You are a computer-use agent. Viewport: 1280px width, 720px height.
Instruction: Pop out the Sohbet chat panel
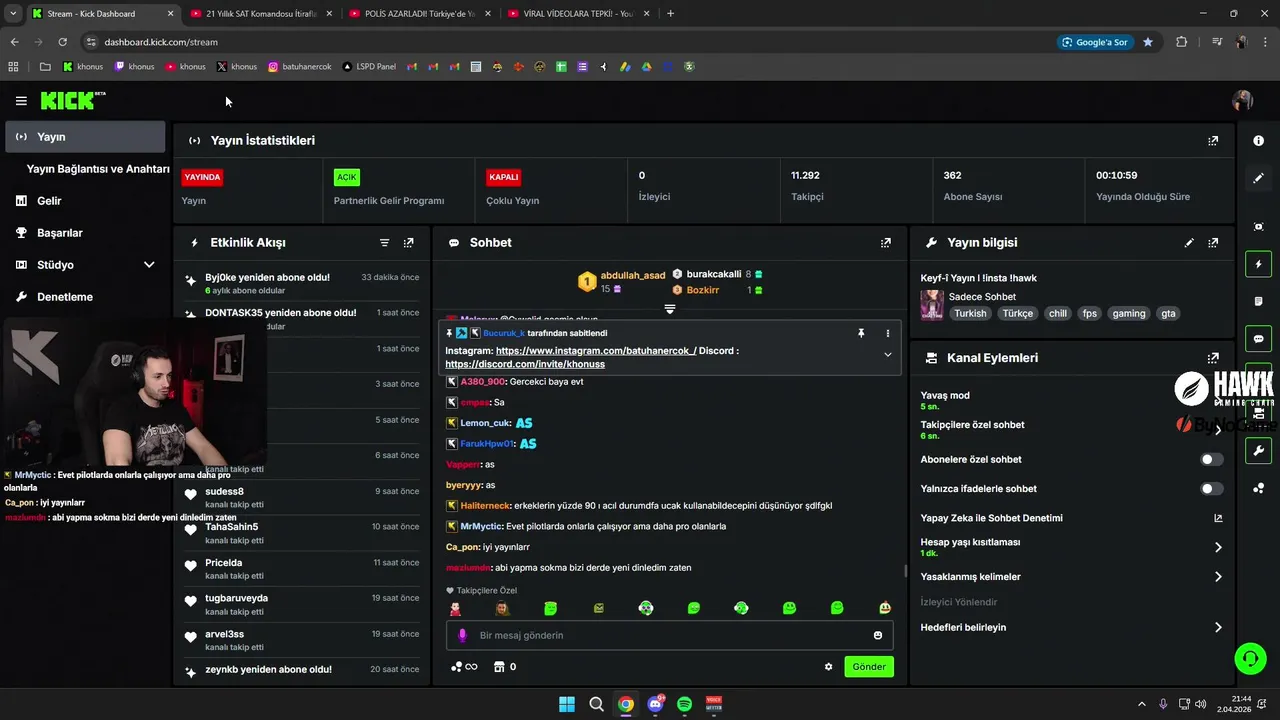(x=885, y=243)
